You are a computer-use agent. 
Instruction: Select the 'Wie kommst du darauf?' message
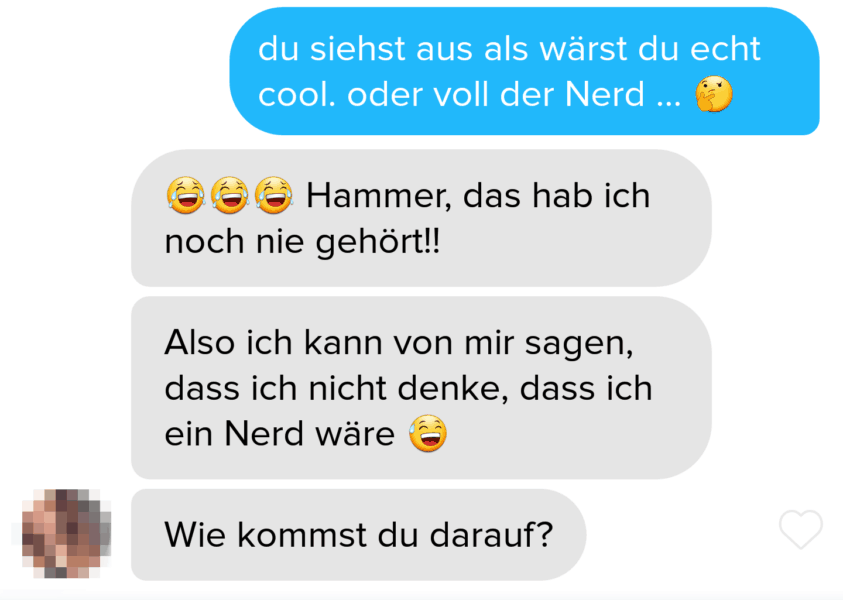359,535
